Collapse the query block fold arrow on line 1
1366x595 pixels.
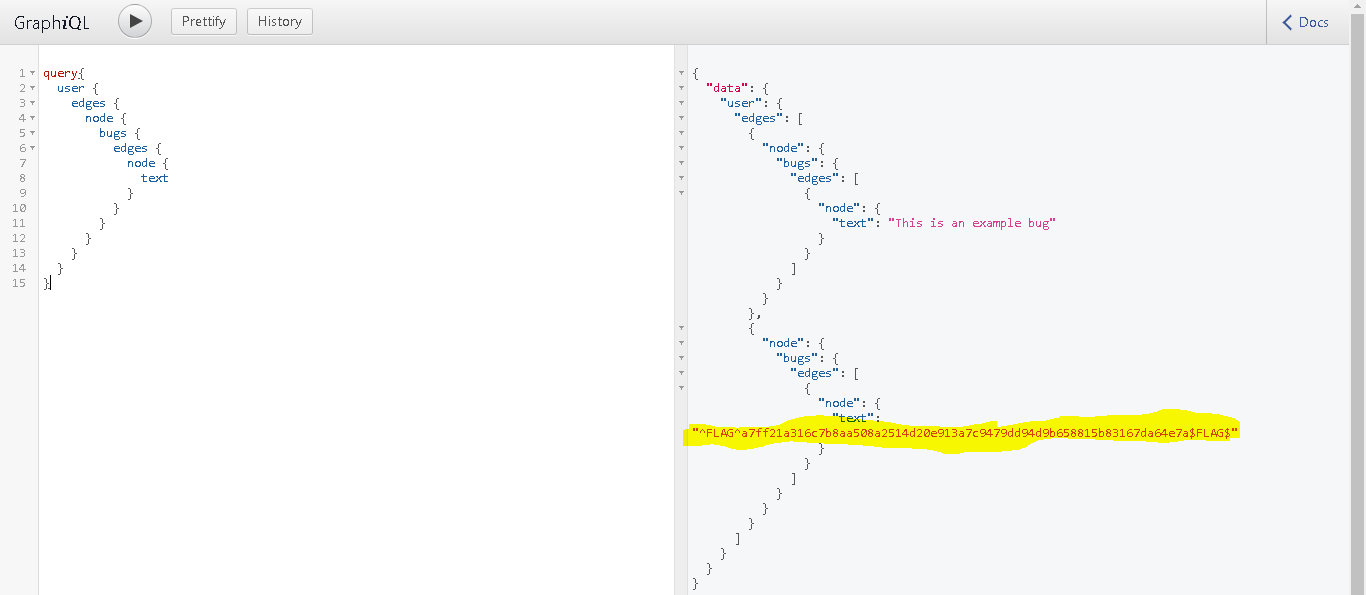pyautogui.click(x=33, y=74)
